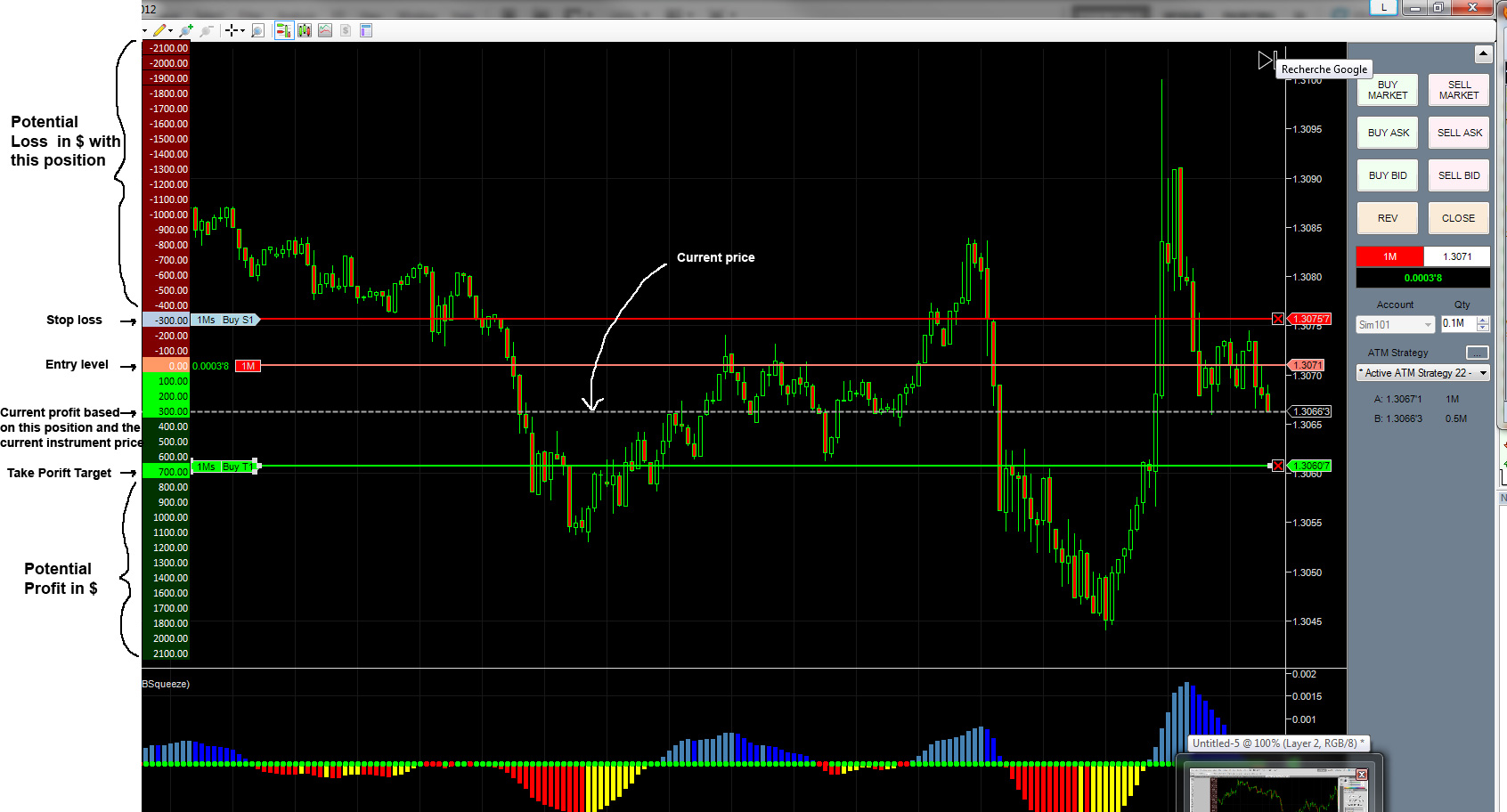The image size is (1507, 812).
Task: Click the L button in title bar
Action: tap(1383, 7)
